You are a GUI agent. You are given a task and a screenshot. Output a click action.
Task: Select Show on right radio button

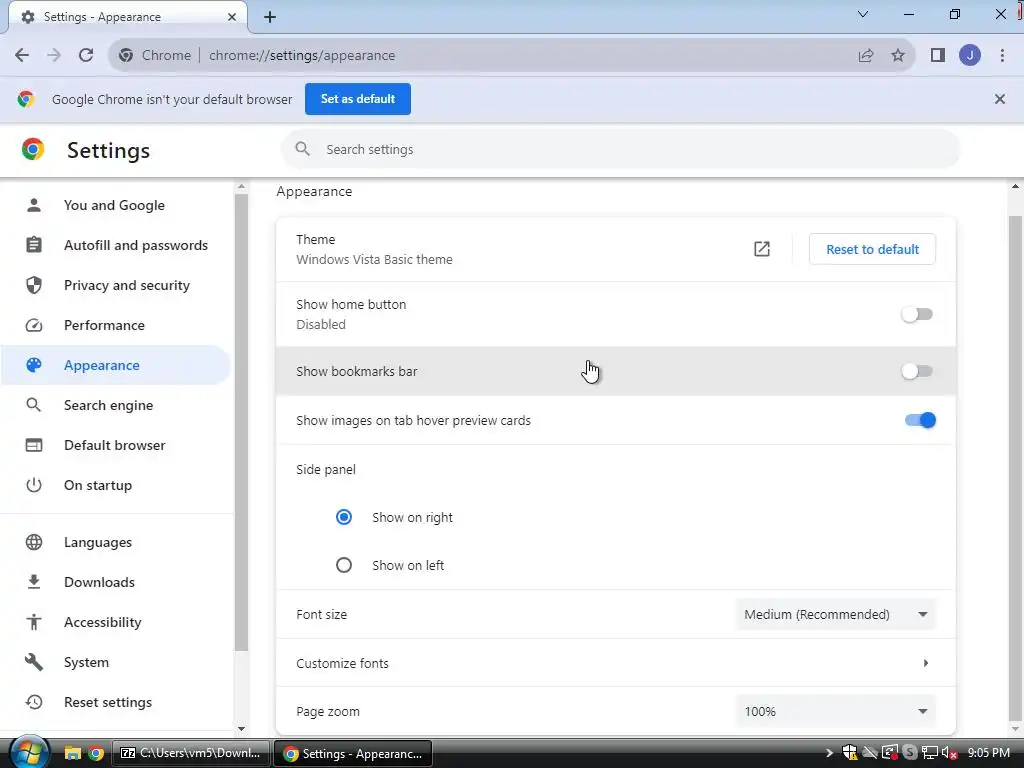[344, 517]
